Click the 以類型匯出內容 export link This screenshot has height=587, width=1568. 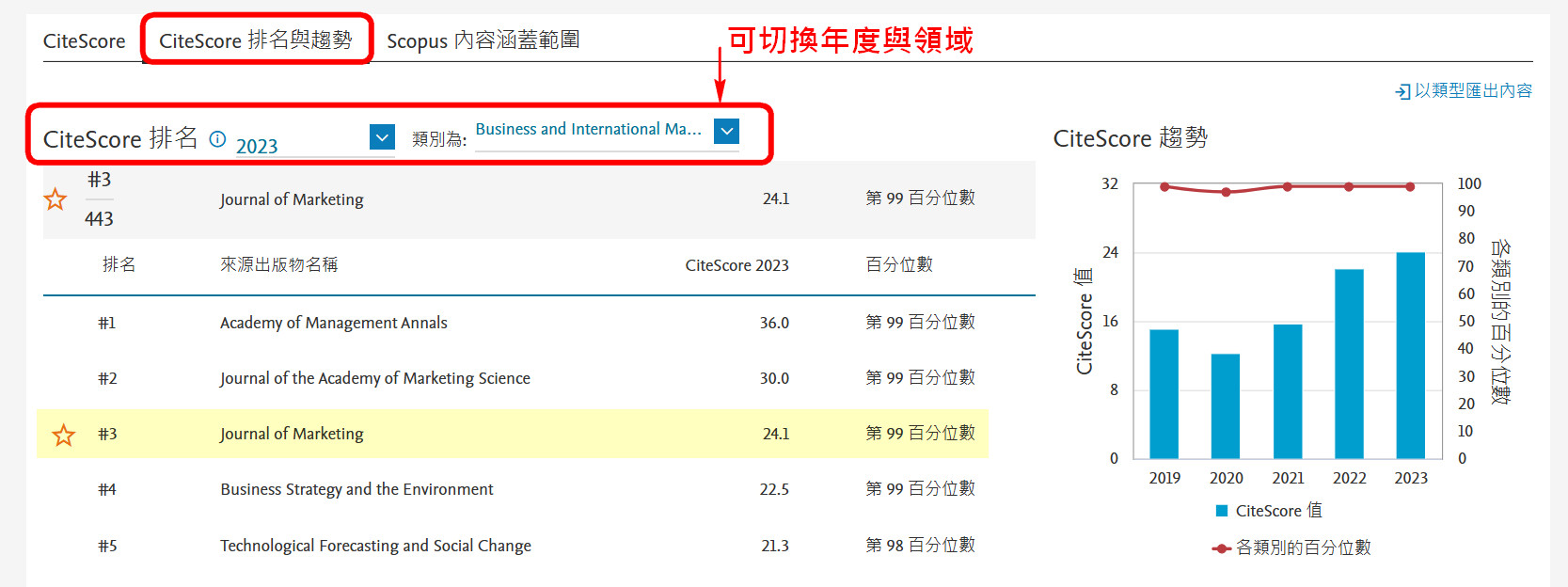point(1473,90)
